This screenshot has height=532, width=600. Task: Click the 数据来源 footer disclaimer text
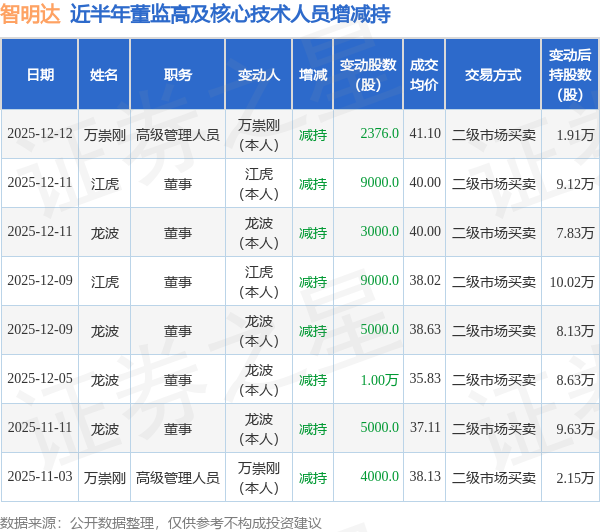pos(161,523)
